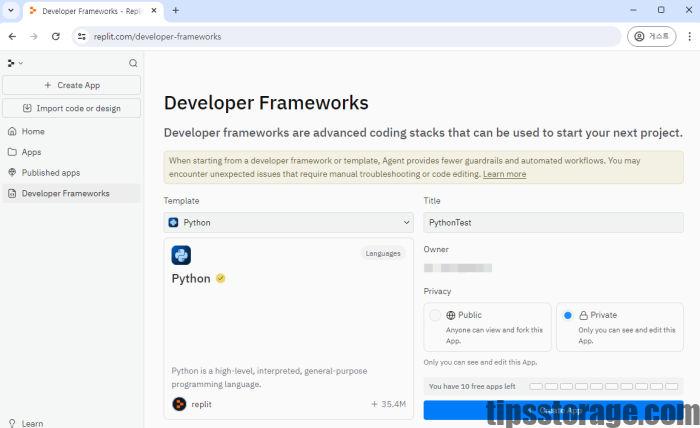
Task: Open the Learn more link
Action: (504, 174)
